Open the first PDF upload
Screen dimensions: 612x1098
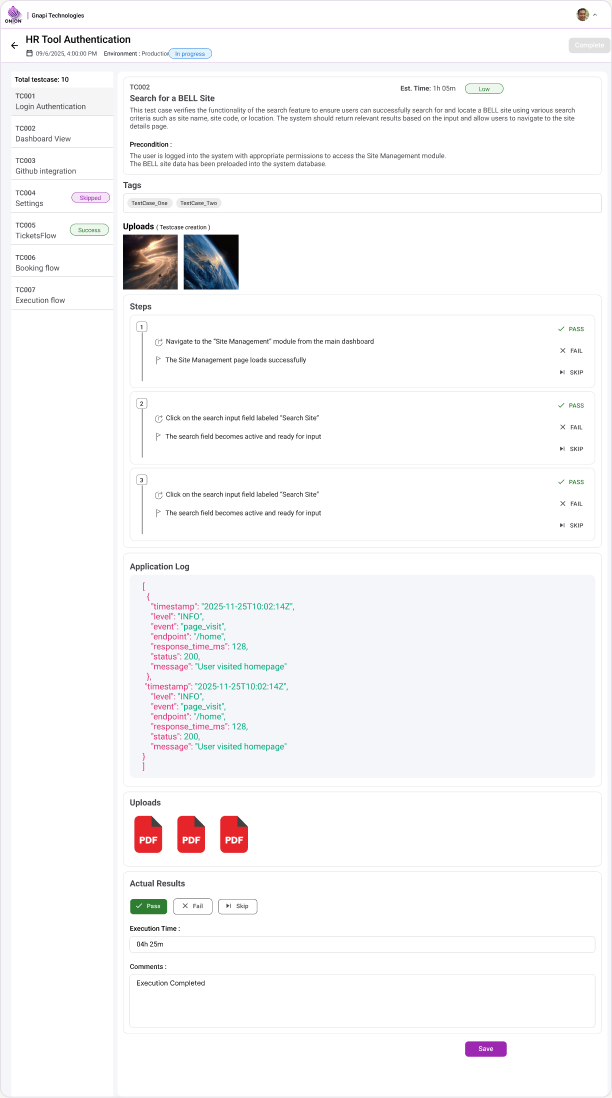[x=148, y=834]
